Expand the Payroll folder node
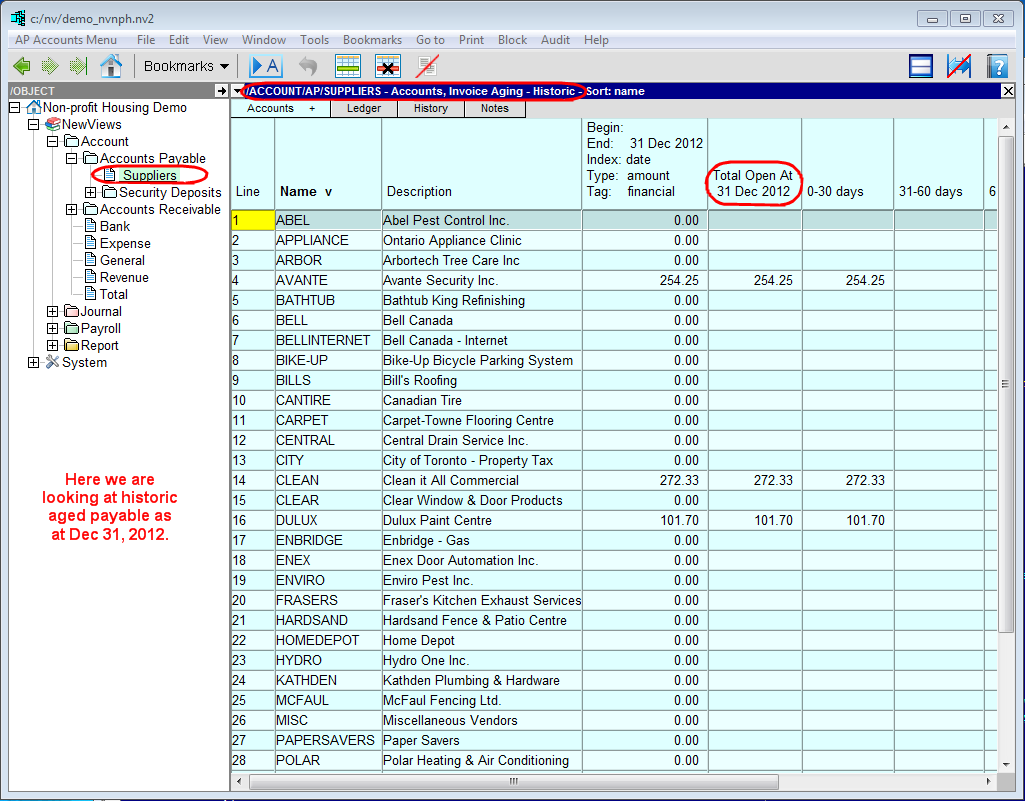1025x801 pixels. 53,329
